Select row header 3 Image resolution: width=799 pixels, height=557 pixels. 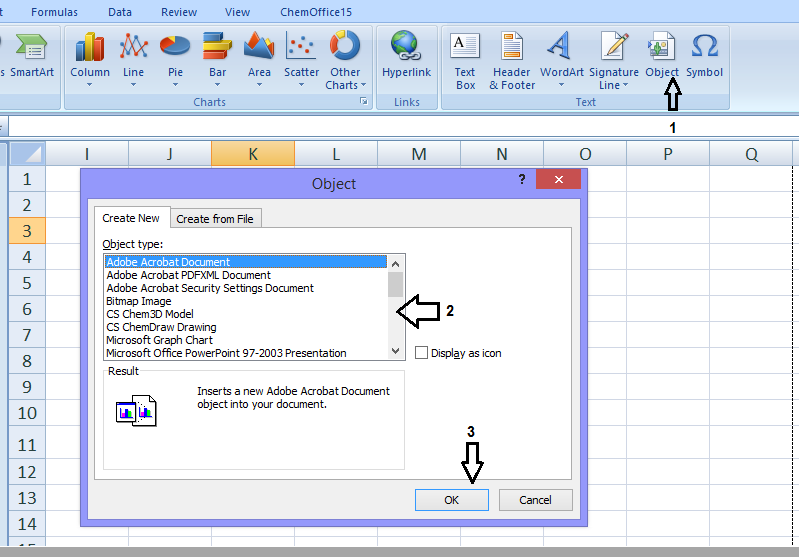pyautogui.click(x=27, y=231)
